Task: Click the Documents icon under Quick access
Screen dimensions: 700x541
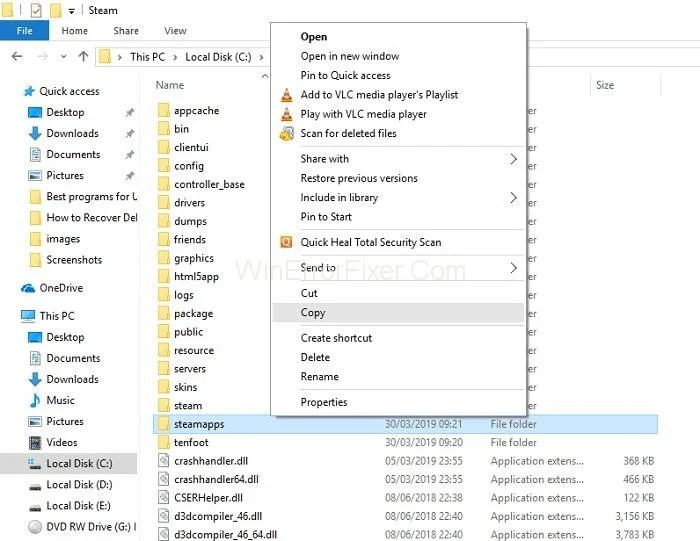Action: click(35, 154)
